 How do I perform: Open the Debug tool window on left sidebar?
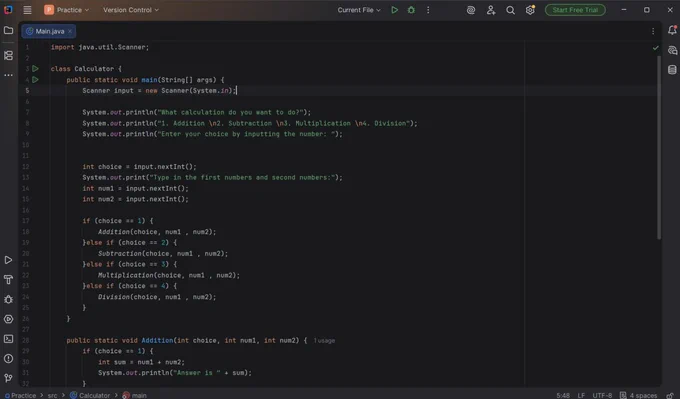pos(8,299)
